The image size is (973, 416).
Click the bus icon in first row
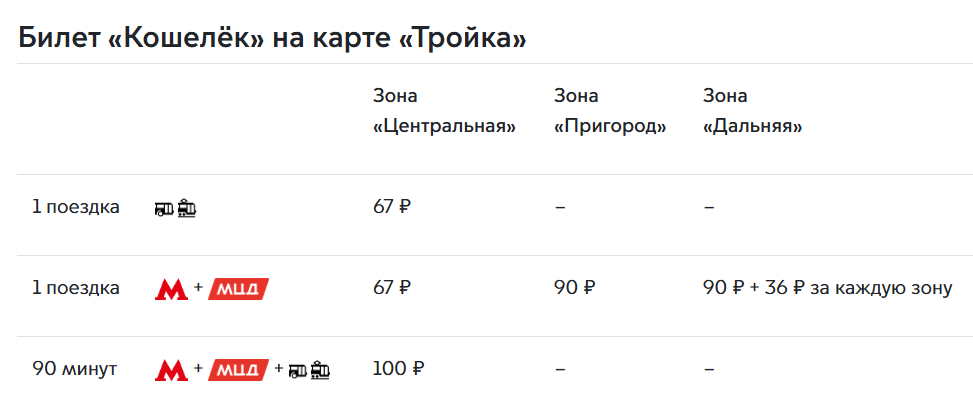click(164, 209)
